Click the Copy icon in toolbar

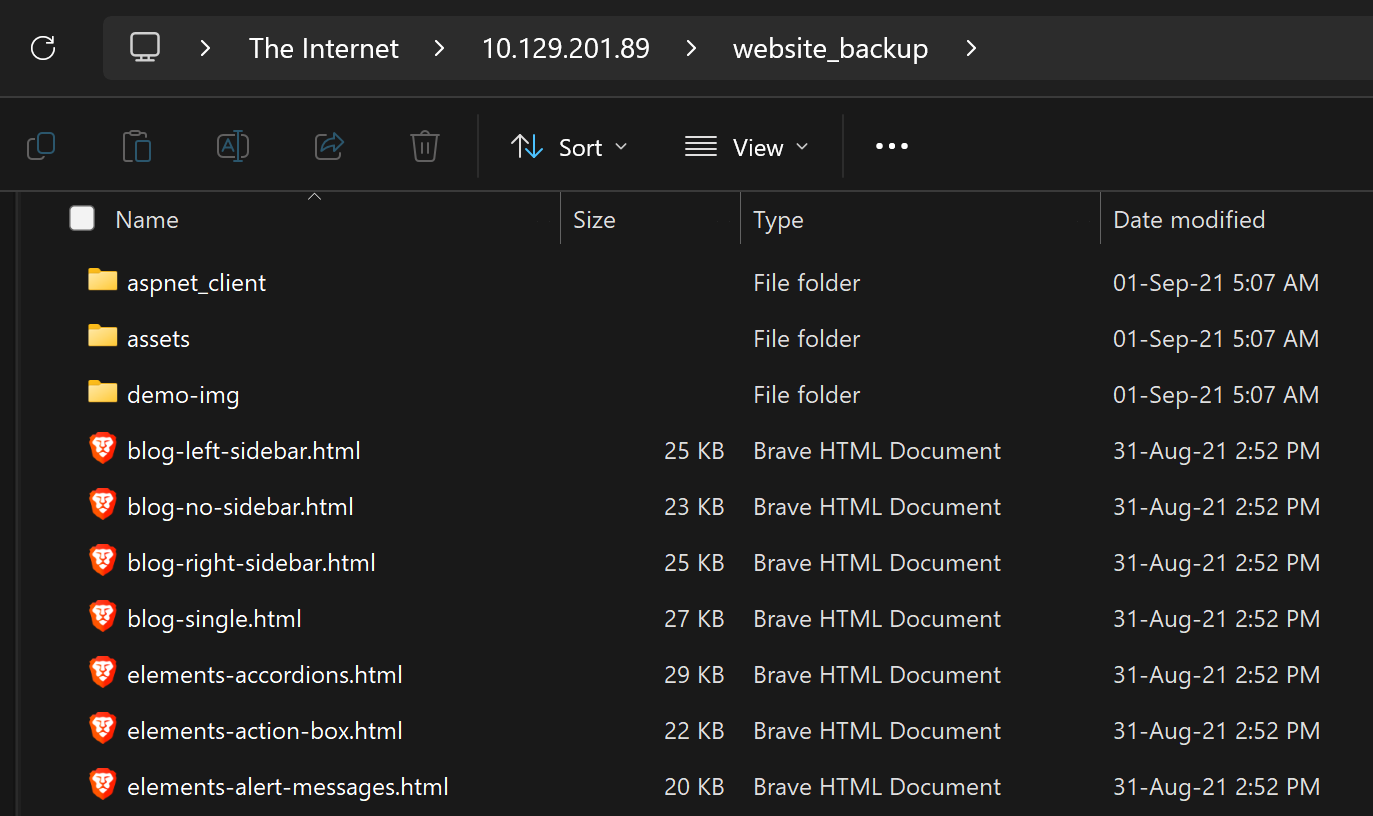(41, 146)
